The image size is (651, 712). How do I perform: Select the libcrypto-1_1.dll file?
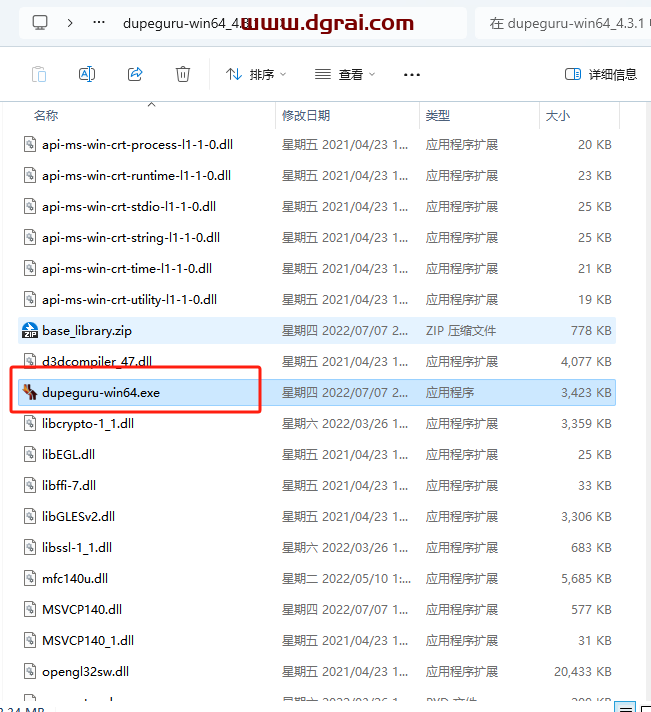[317, 423]
